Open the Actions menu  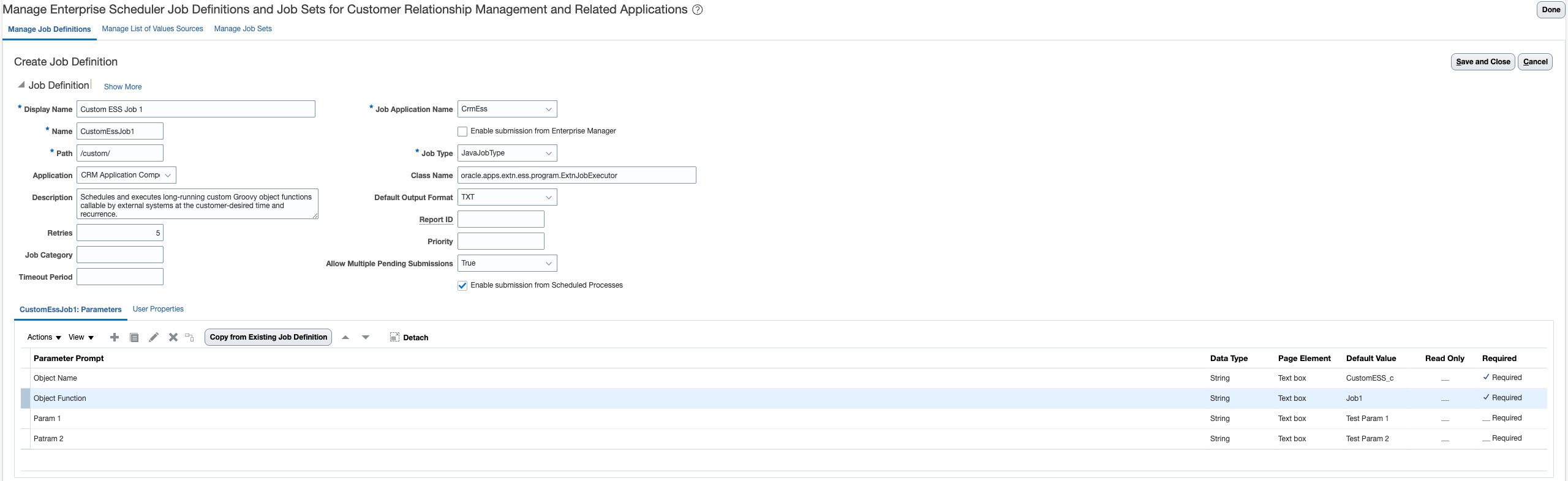click(44, 337)
